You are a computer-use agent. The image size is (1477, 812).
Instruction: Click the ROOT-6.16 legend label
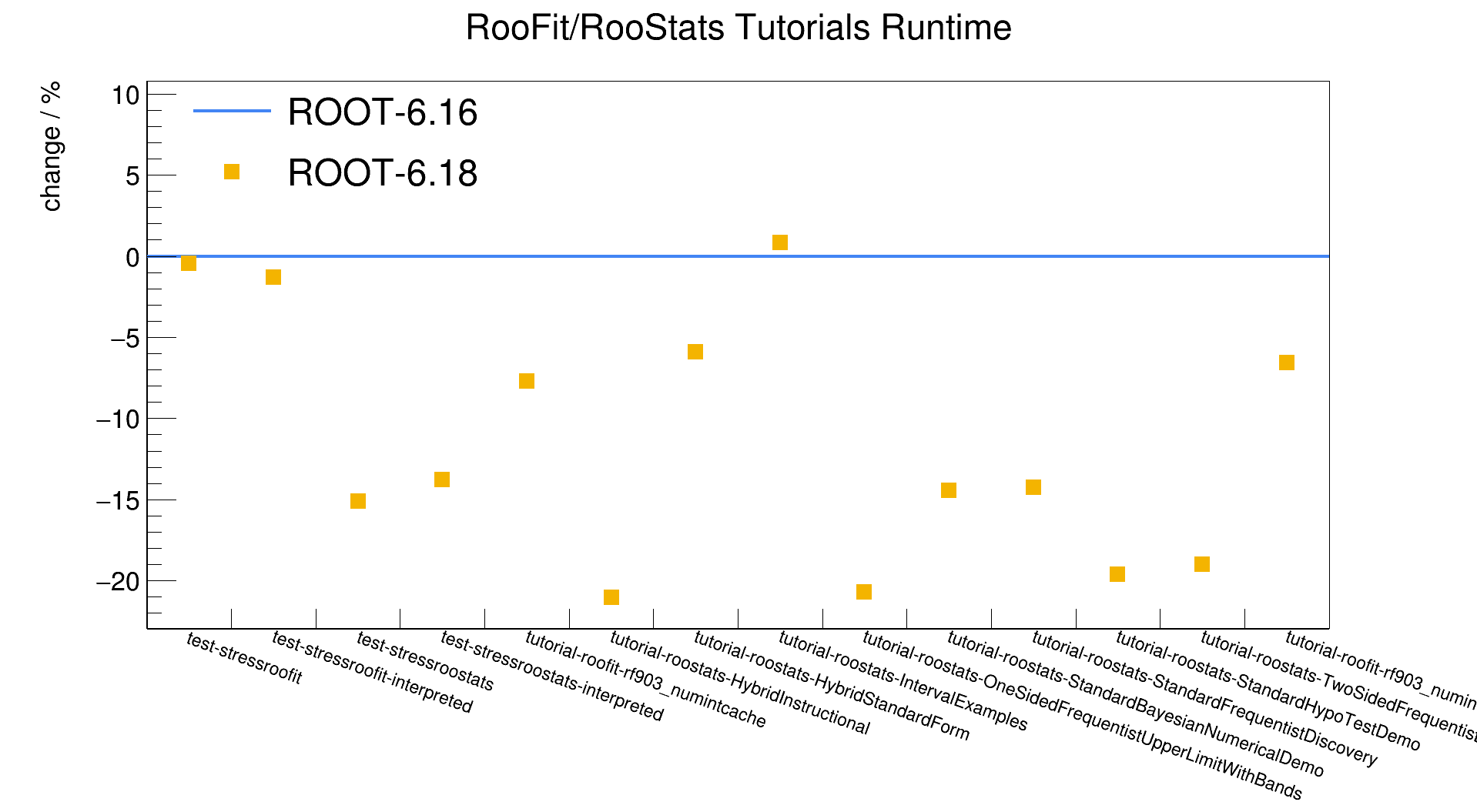pos(383,112)
